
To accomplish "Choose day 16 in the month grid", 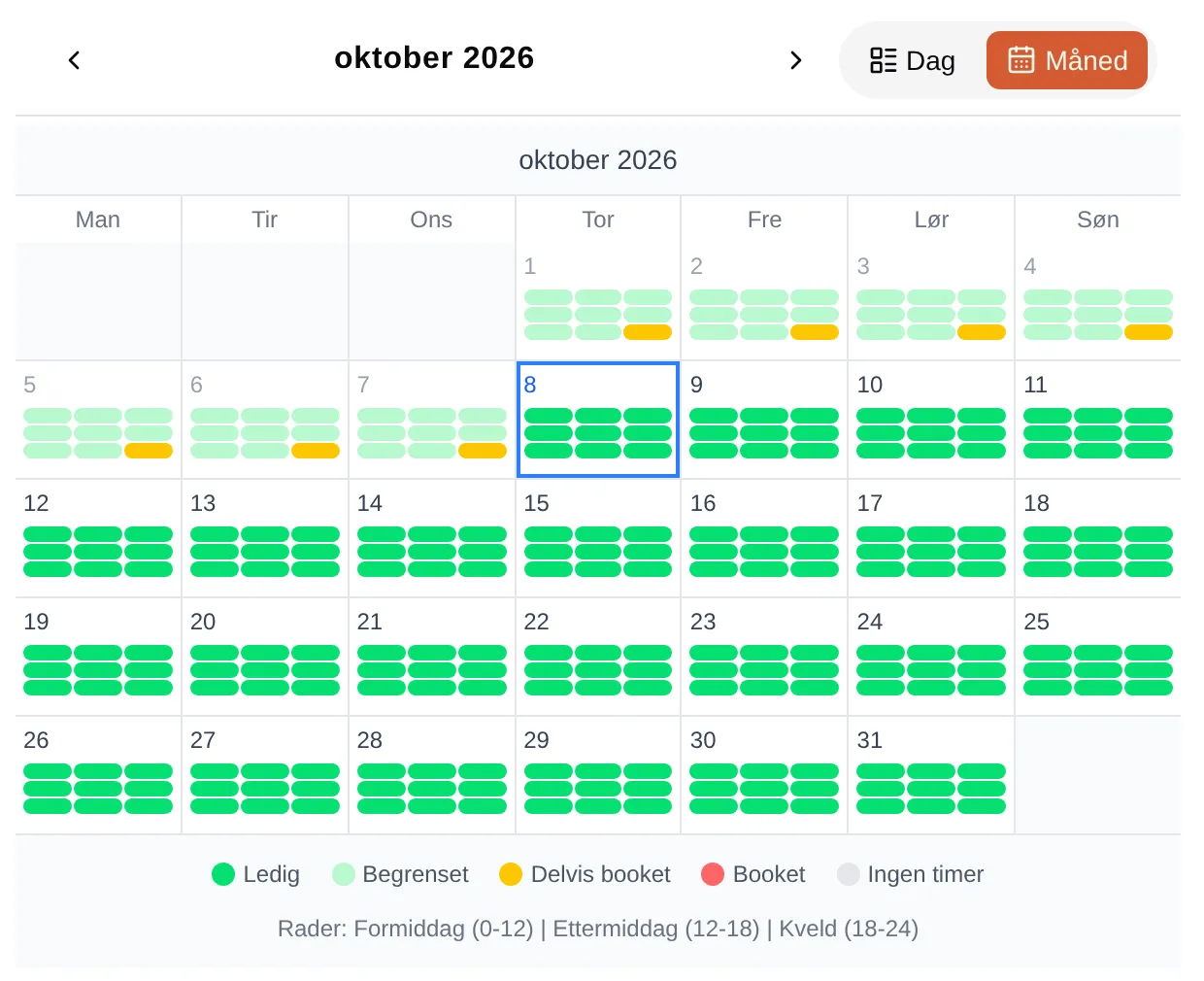I will 764,538.
